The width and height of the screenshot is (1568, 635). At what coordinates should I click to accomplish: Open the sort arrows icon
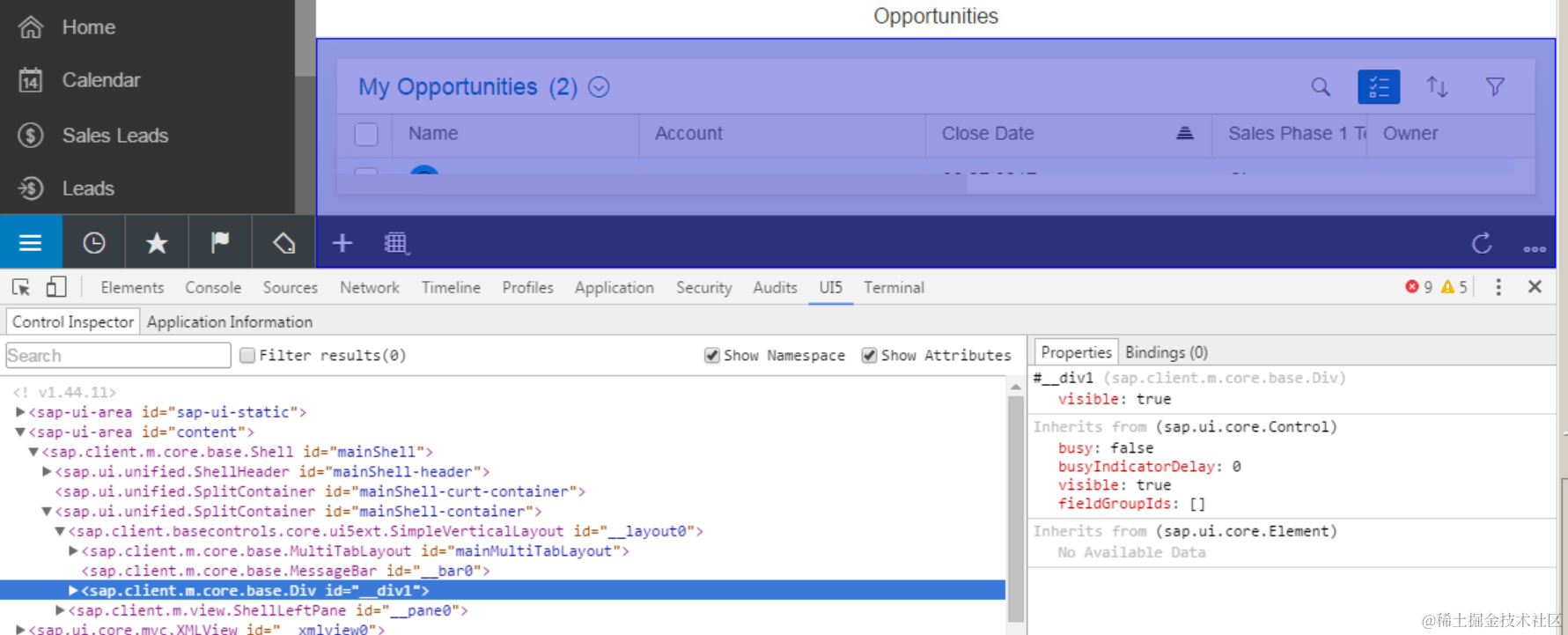click(x=1437, y=86)
